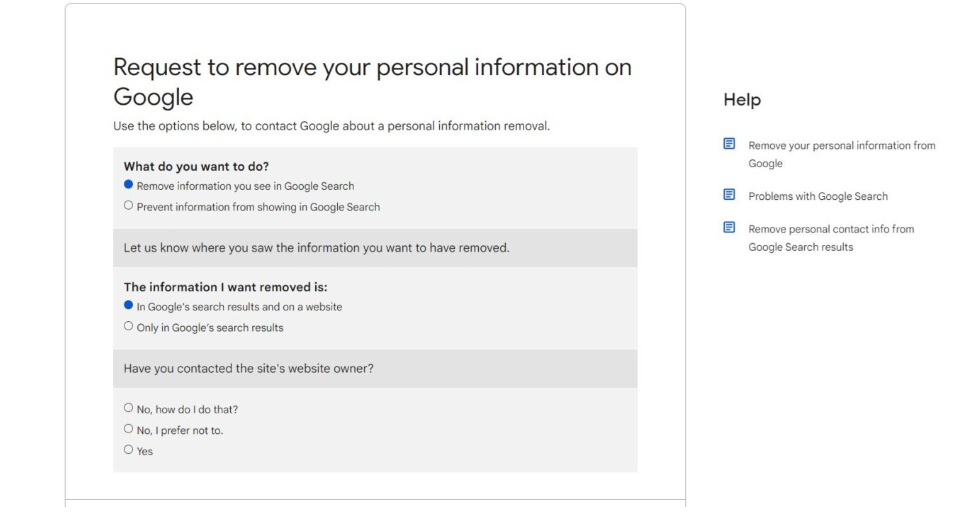
Task: Click the Prevent information from showing label text
Action: 258,207
